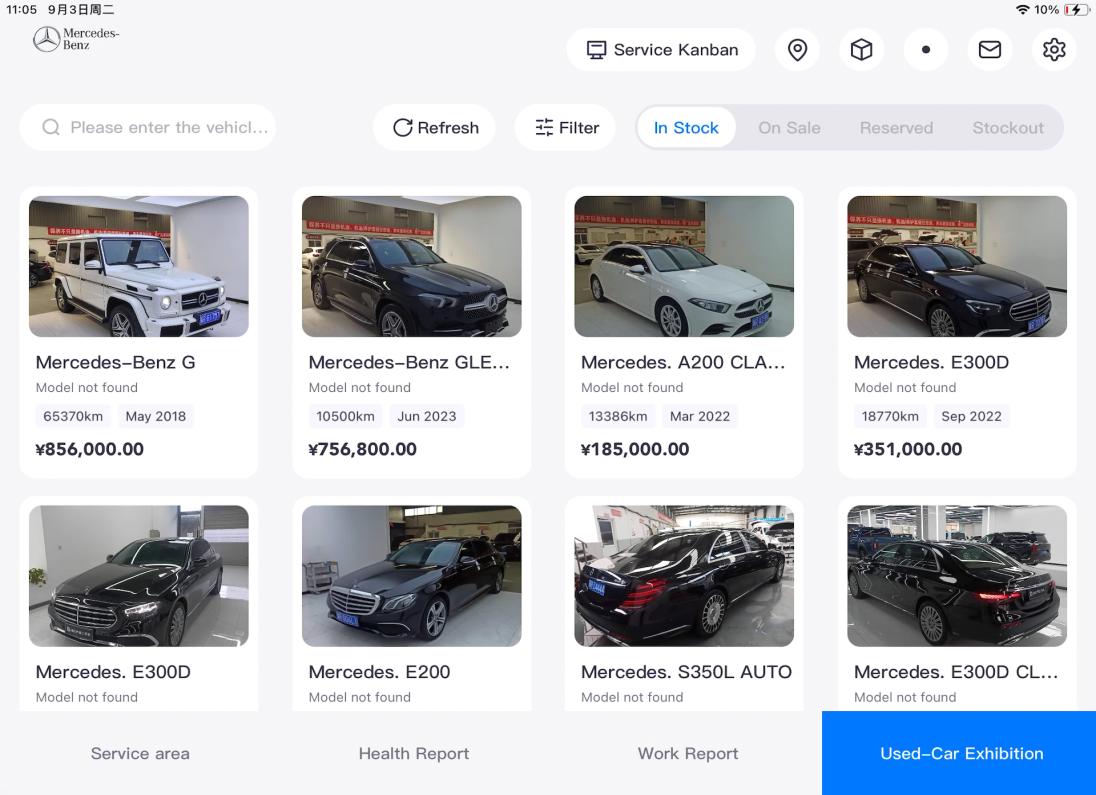This screenshot has width=1096, height=795.
Task: Click the Mercedes. S350L AUTO title
Action: [686, 672]
